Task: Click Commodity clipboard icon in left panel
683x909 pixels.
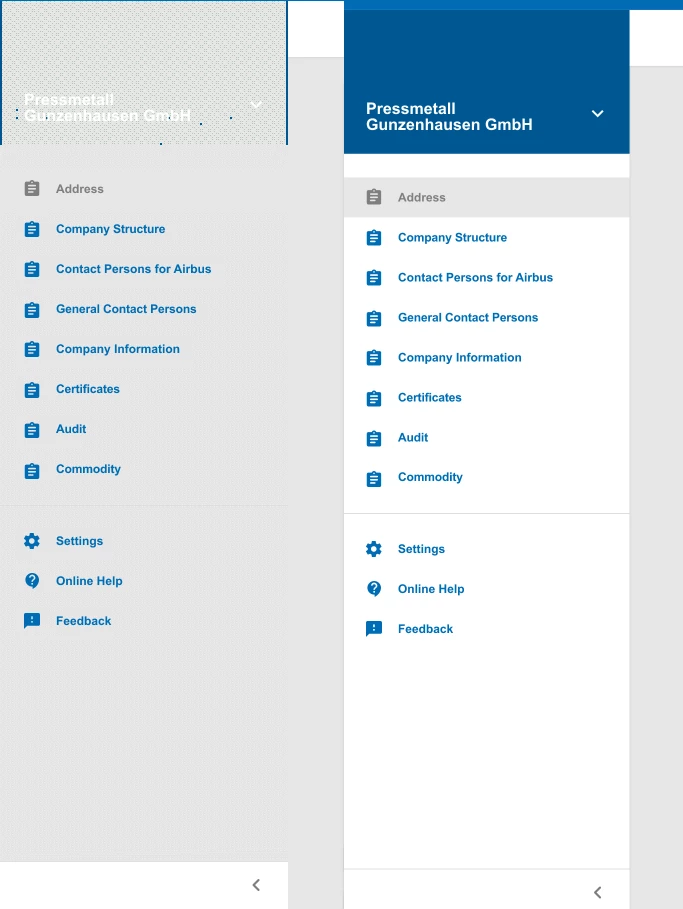Action: click(32, 470)
